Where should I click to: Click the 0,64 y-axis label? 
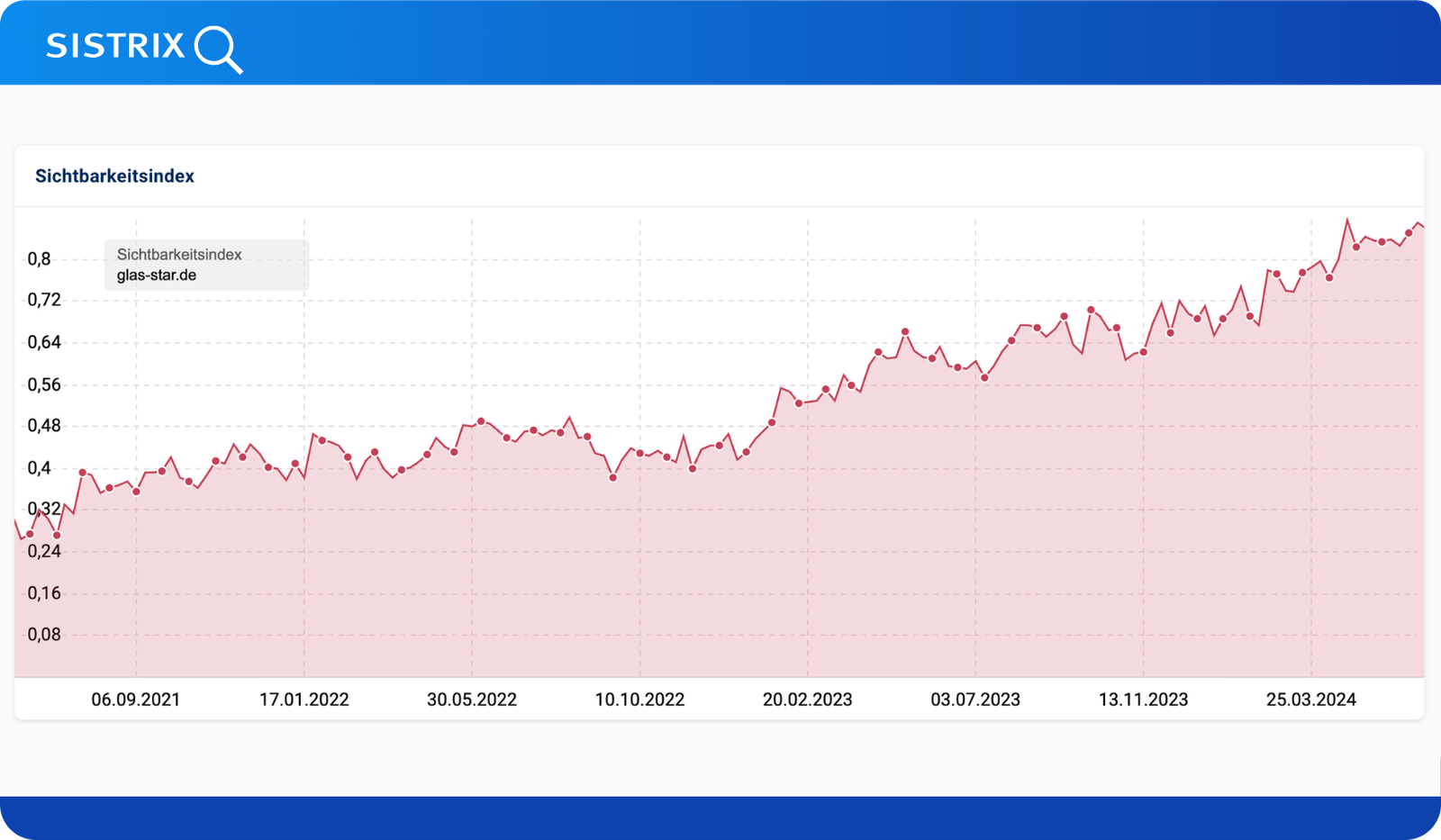(44, 342)
